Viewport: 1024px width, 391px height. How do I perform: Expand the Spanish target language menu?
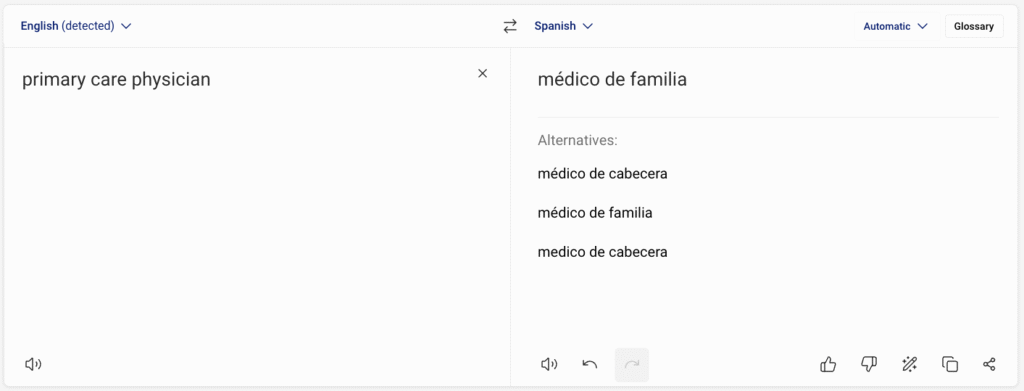tap(564, 26)
